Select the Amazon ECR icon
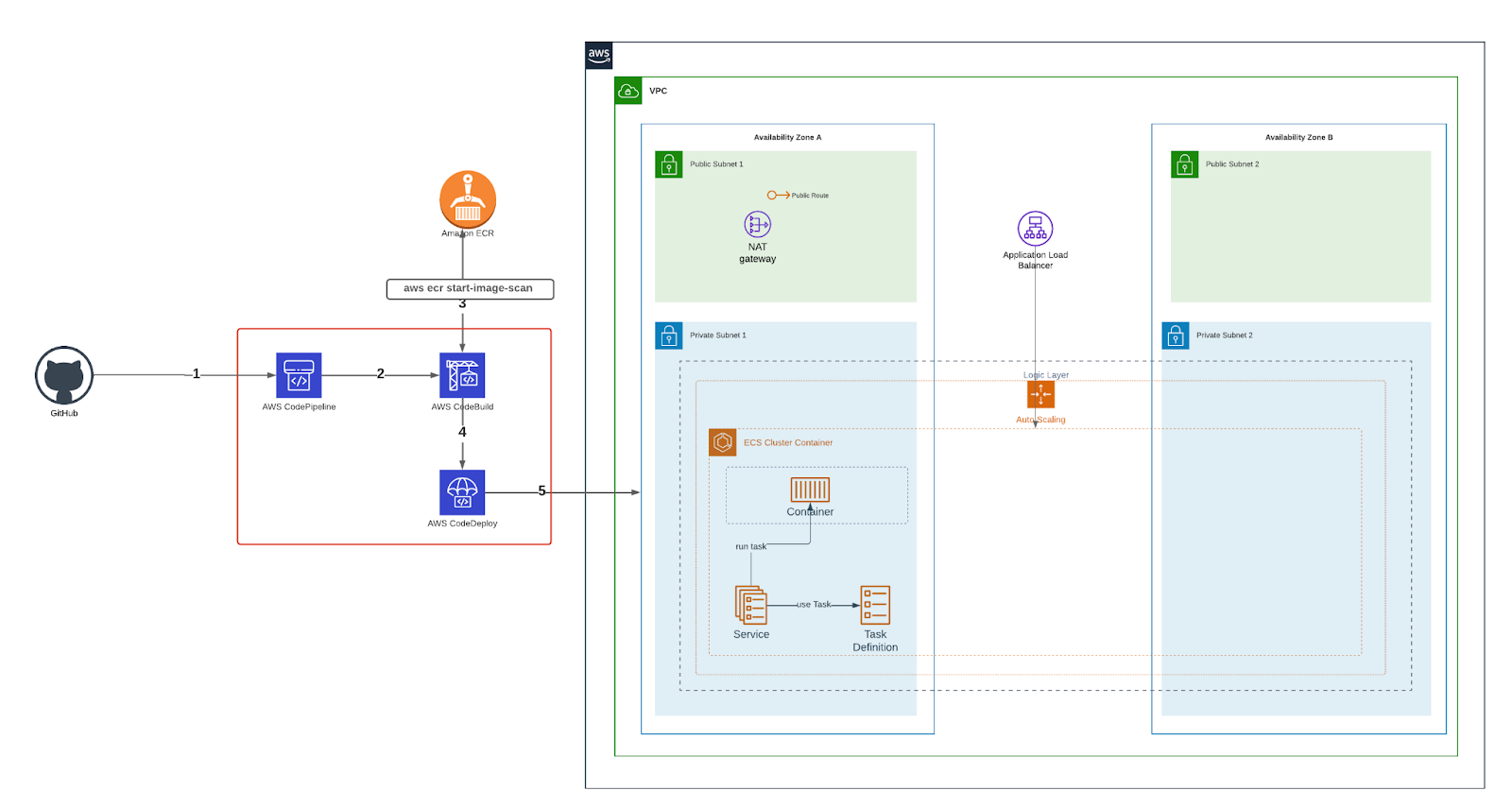 tap(468, 198)
